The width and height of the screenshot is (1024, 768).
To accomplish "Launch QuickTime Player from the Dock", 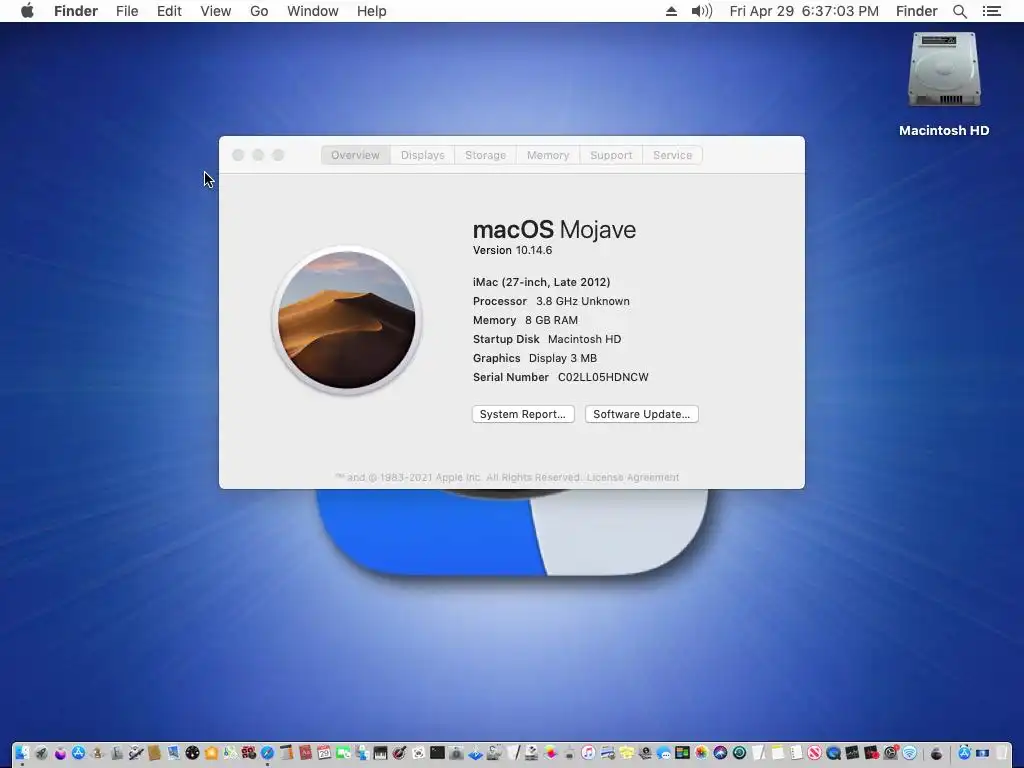I will coord(833,753).
